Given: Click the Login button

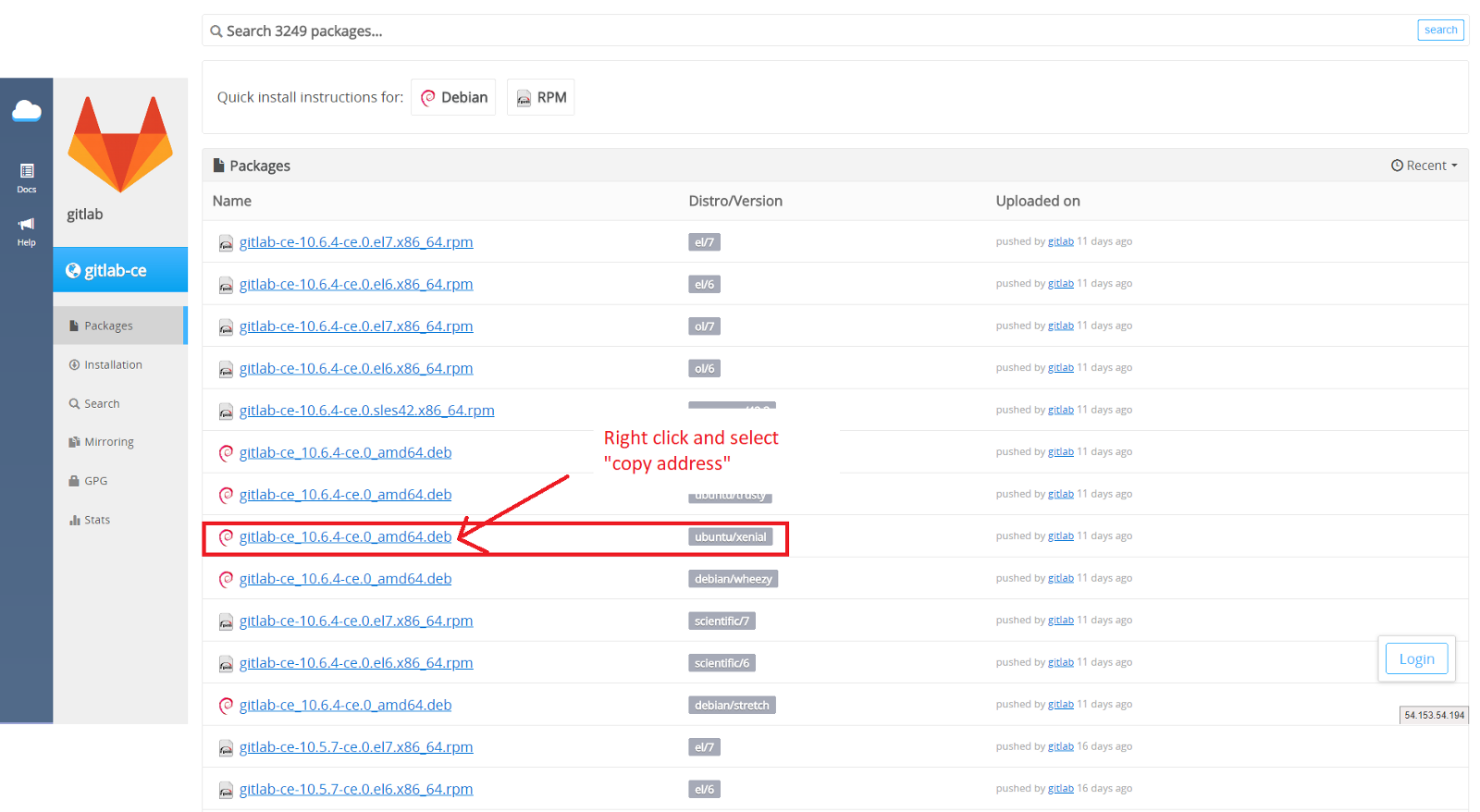Looking at the screenshot, I should pyautogui.click(x=1416, y=658).
